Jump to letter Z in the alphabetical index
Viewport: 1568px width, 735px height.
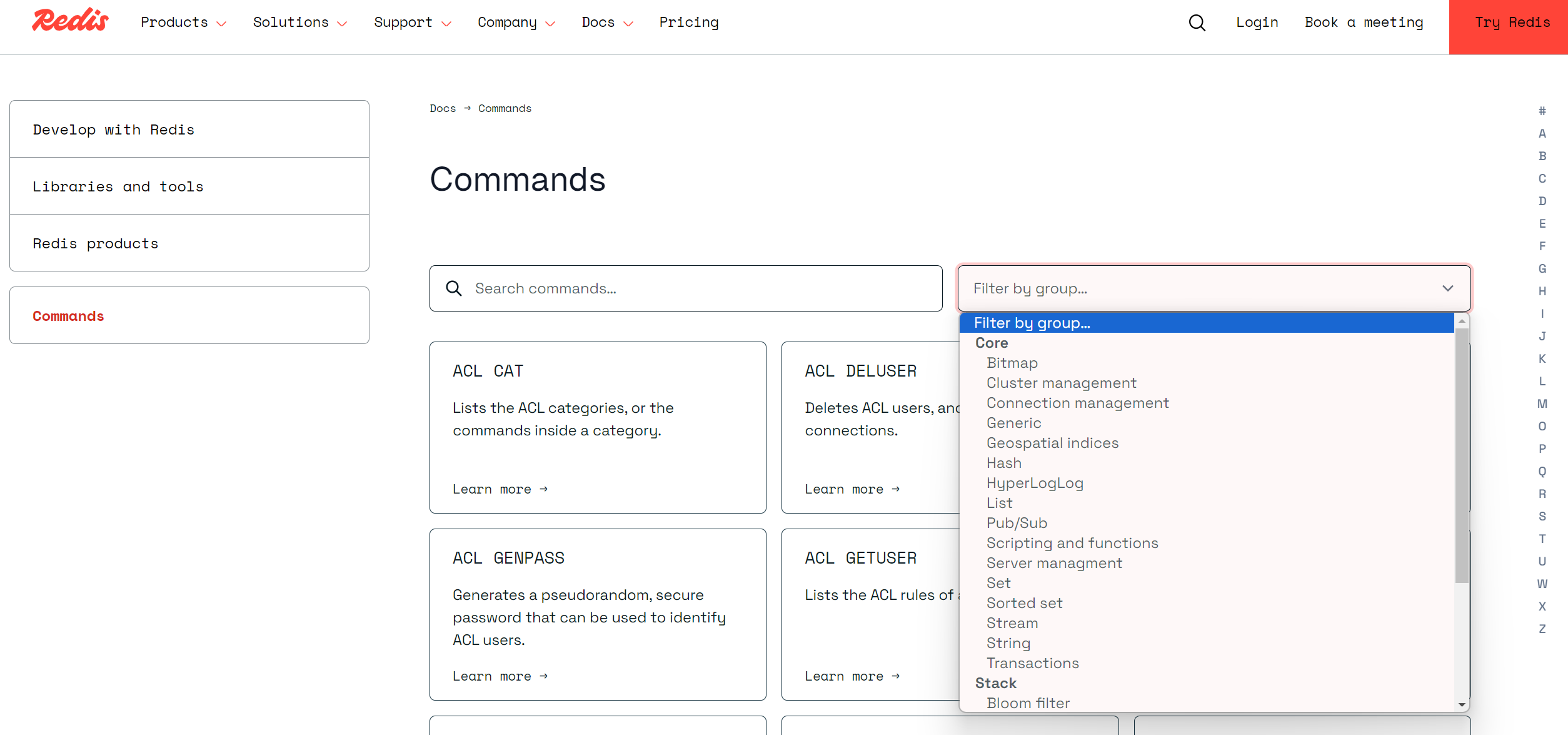1542,629
